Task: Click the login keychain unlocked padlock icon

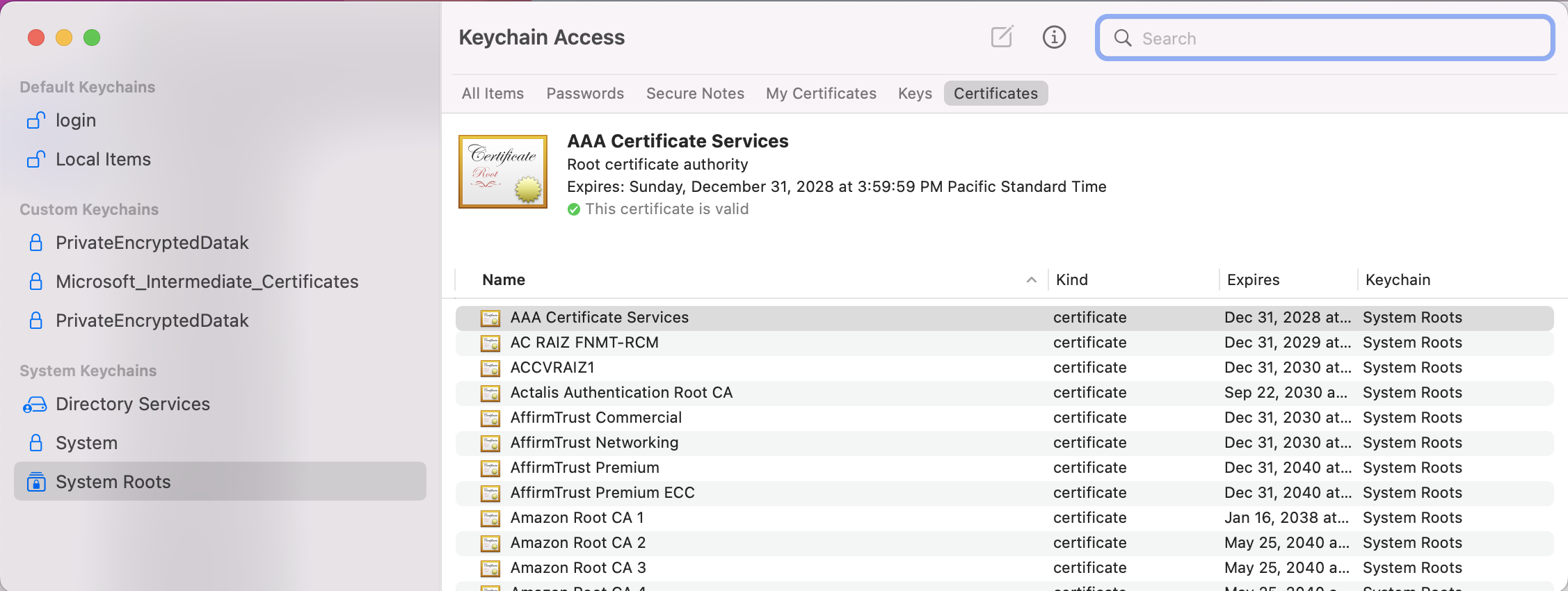Action: tap(36, 120)
